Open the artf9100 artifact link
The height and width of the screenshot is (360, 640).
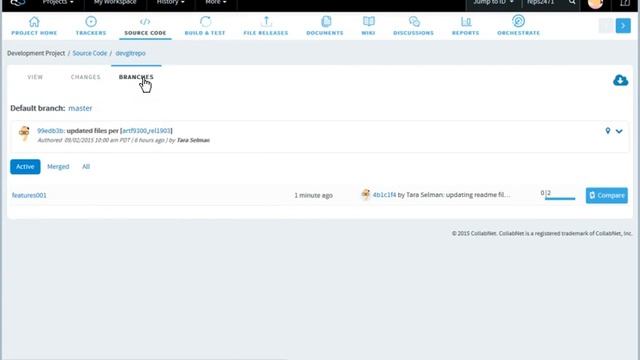pyautogui.click(x=134, y=131)
